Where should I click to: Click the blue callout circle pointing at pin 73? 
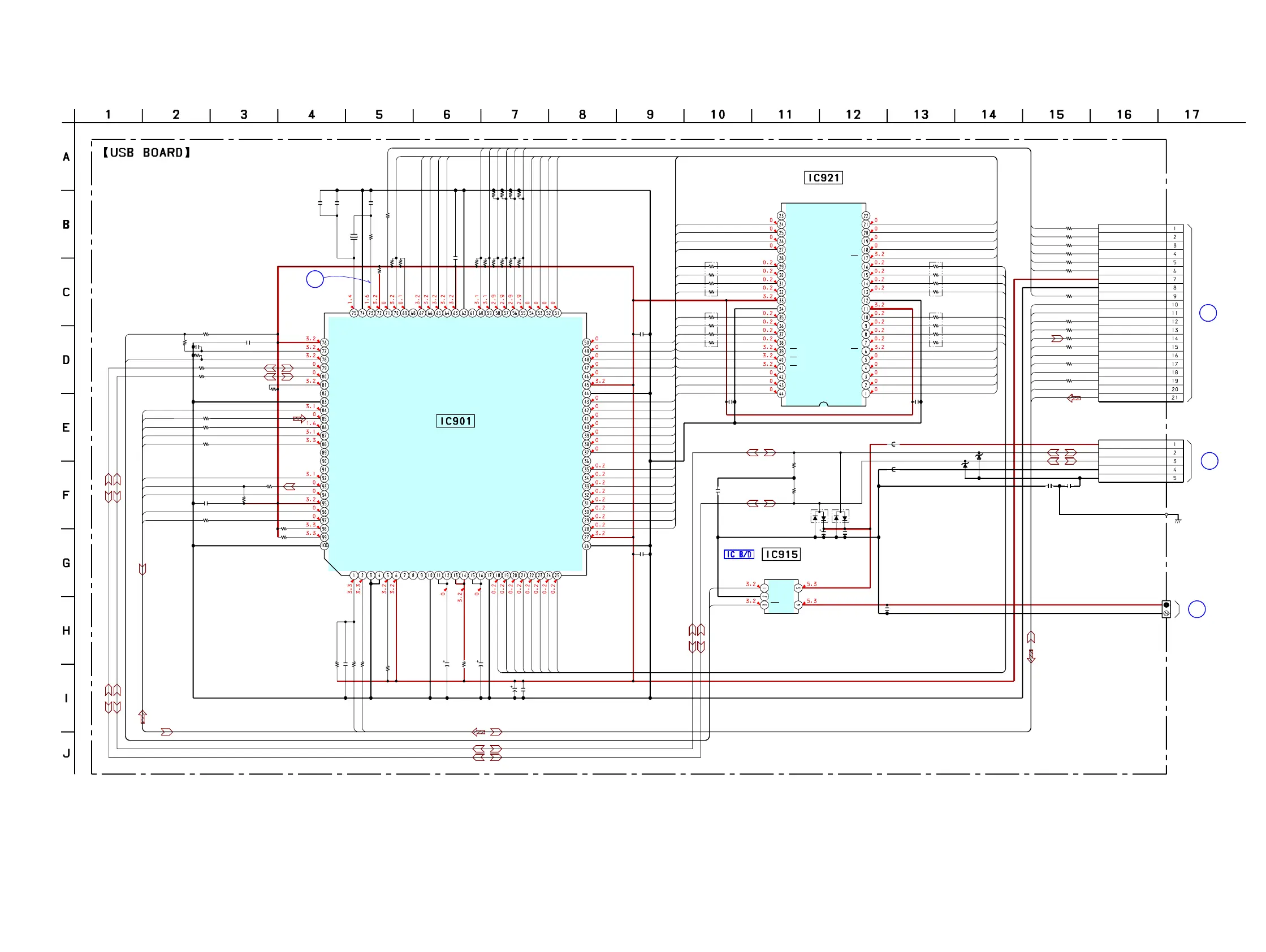(315, 279)
